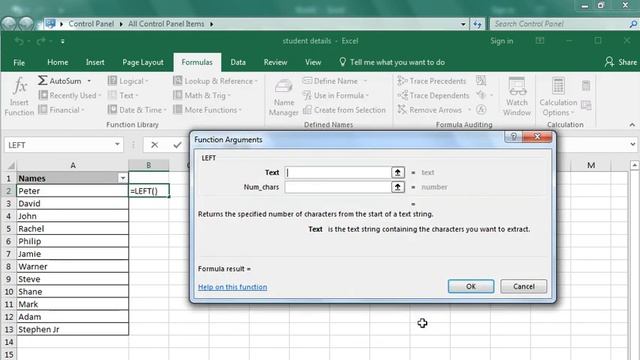Expand the Name Box dropdown arrow
640x360 pixels.
(117, 144)
